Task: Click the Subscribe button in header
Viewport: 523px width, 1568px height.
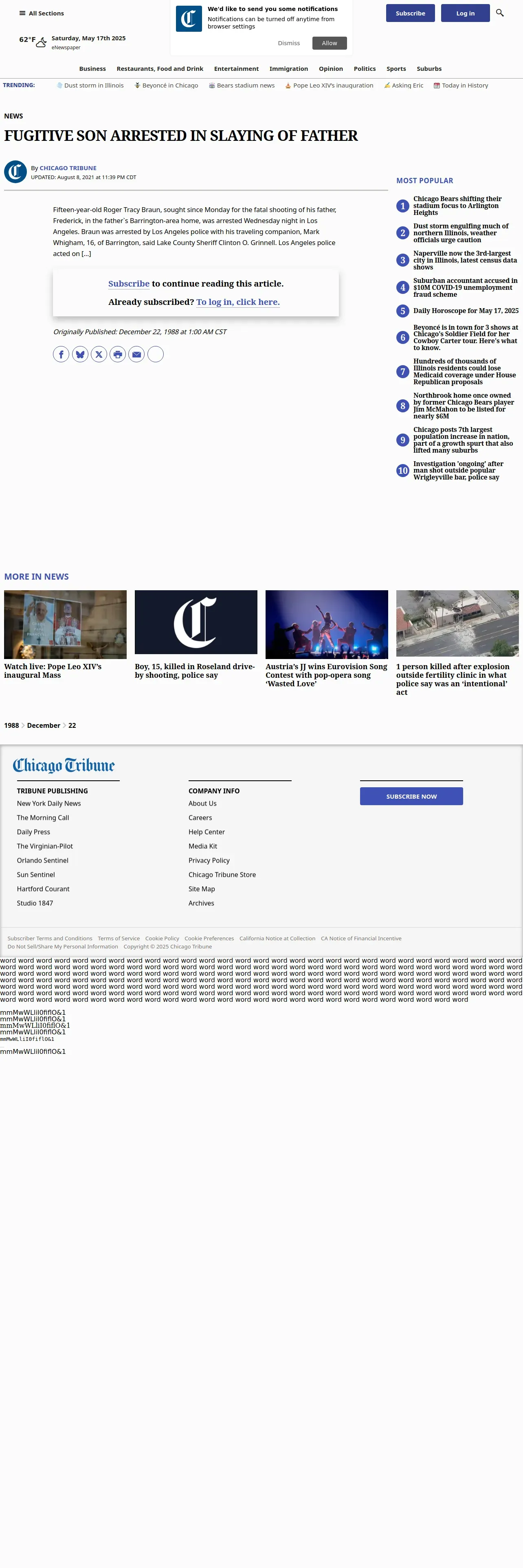Action: pyautogui.click(x=410, y=13)
